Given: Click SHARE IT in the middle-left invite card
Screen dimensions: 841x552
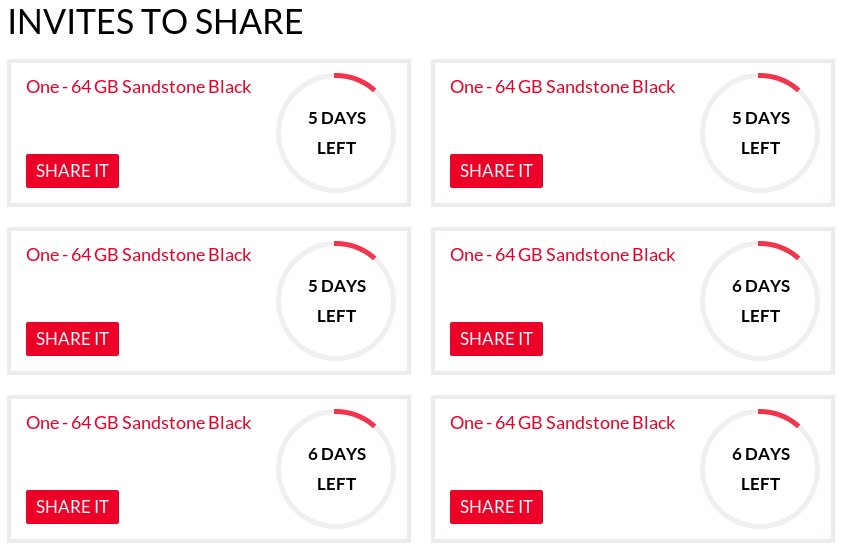Looking at the screenshot, I should 72,339.
